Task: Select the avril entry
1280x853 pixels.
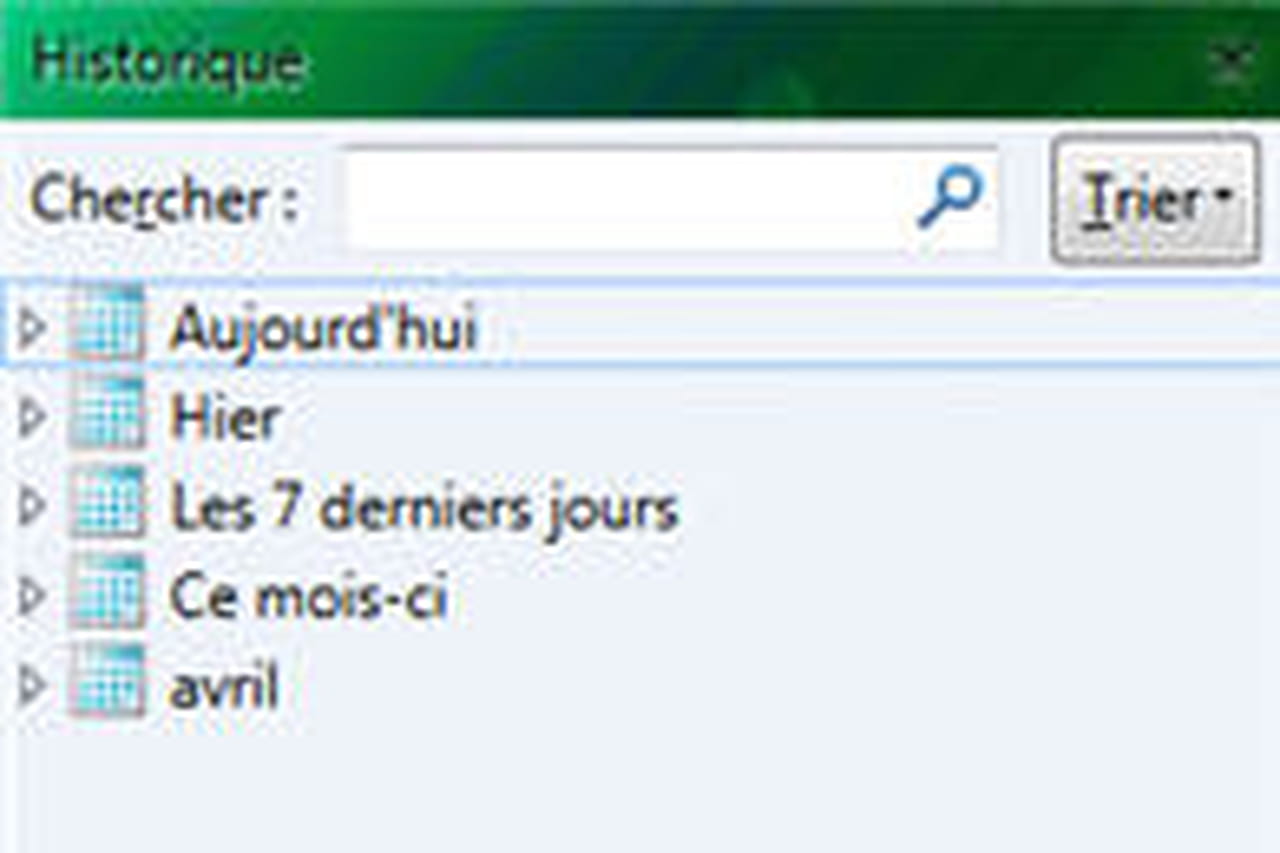Action: tap(224, 687)
